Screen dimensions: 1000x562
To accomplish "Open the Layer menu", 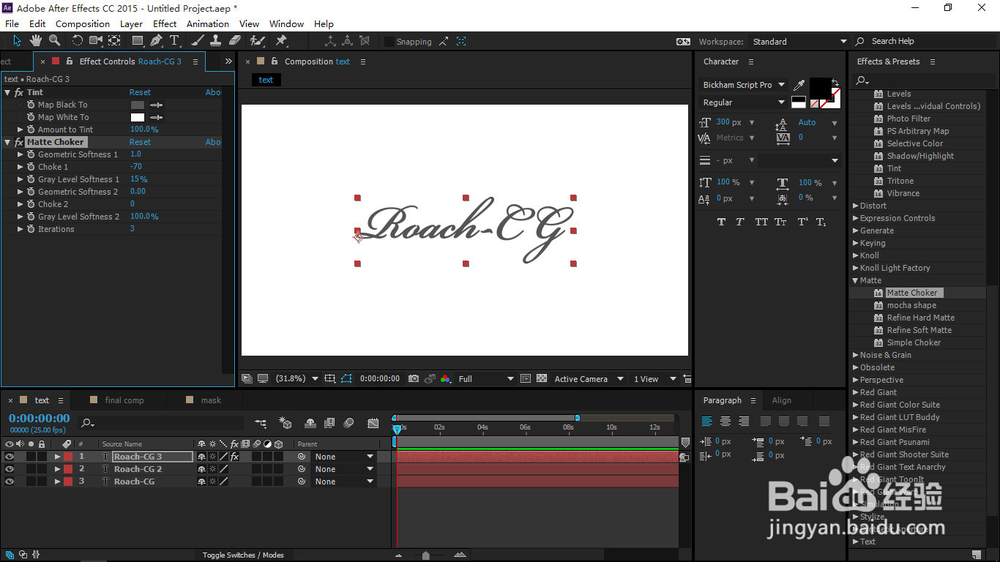I will [131, 24].
